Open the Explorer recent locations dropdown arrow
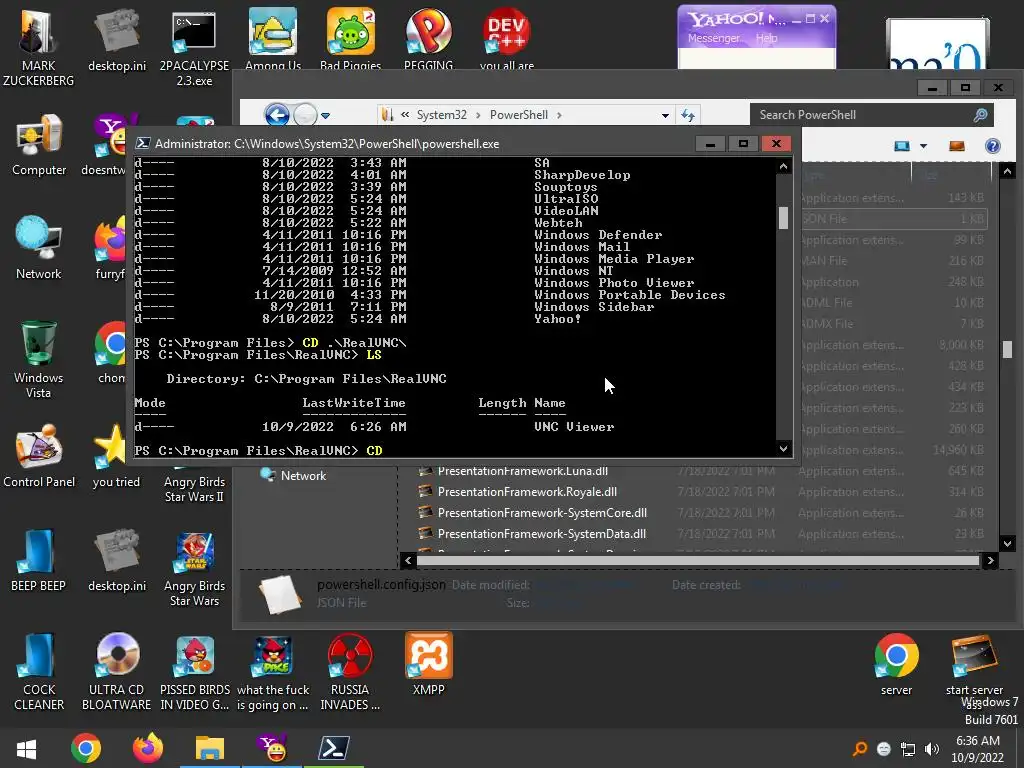Viewport: 1024px width, 768px height. tap(325, 116)
